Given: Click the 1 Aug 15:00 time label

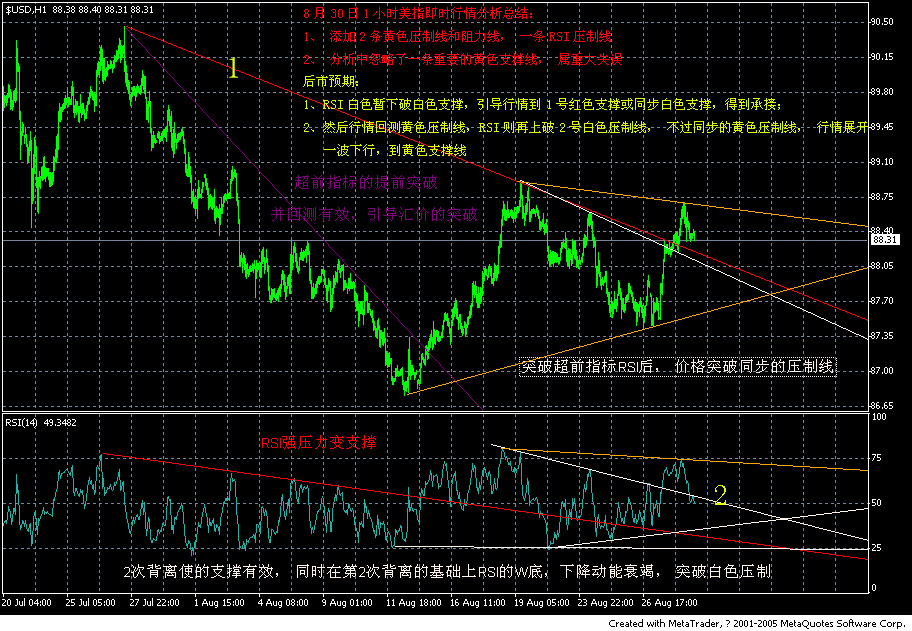Looking at the screenshot, I should pos(219,603).
